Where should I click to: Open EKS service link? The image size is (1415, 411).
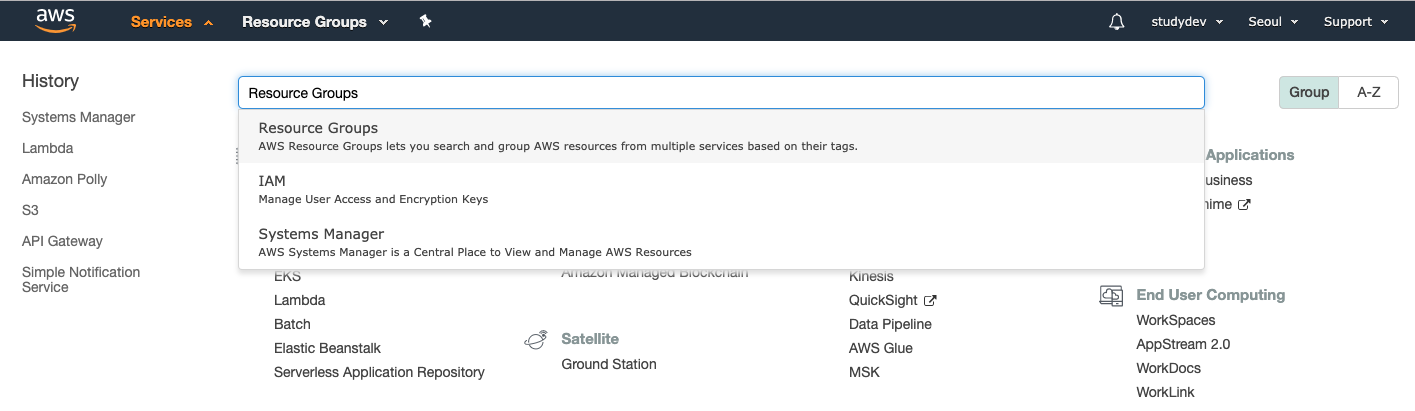click(288, 276)
